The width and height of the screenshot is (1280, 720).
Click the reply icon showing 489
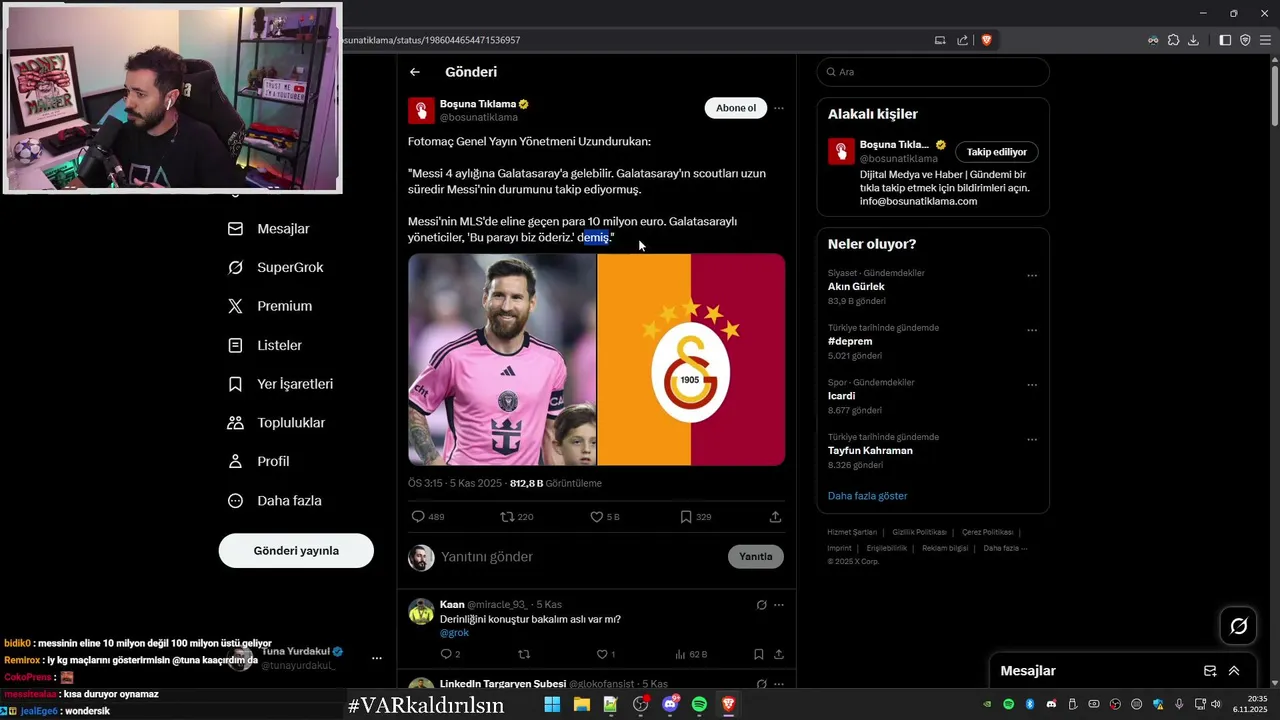tap(419, 517)
